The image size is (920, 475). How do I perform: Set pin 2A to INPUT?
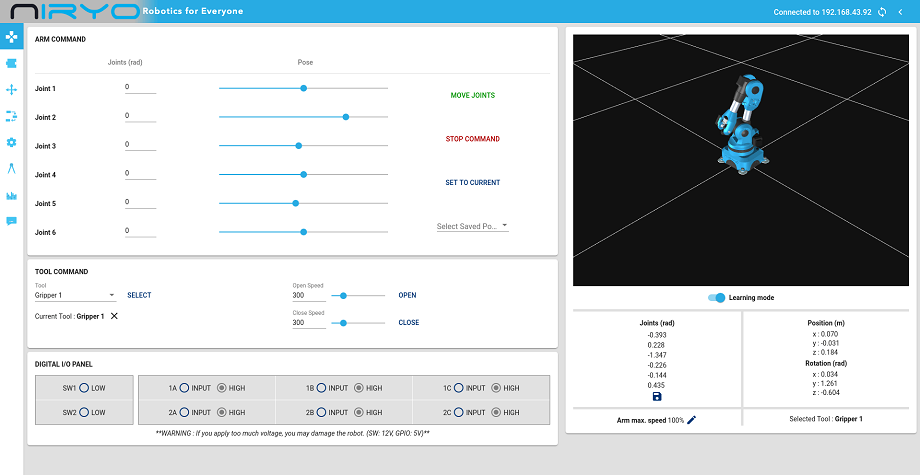(184, 412)
